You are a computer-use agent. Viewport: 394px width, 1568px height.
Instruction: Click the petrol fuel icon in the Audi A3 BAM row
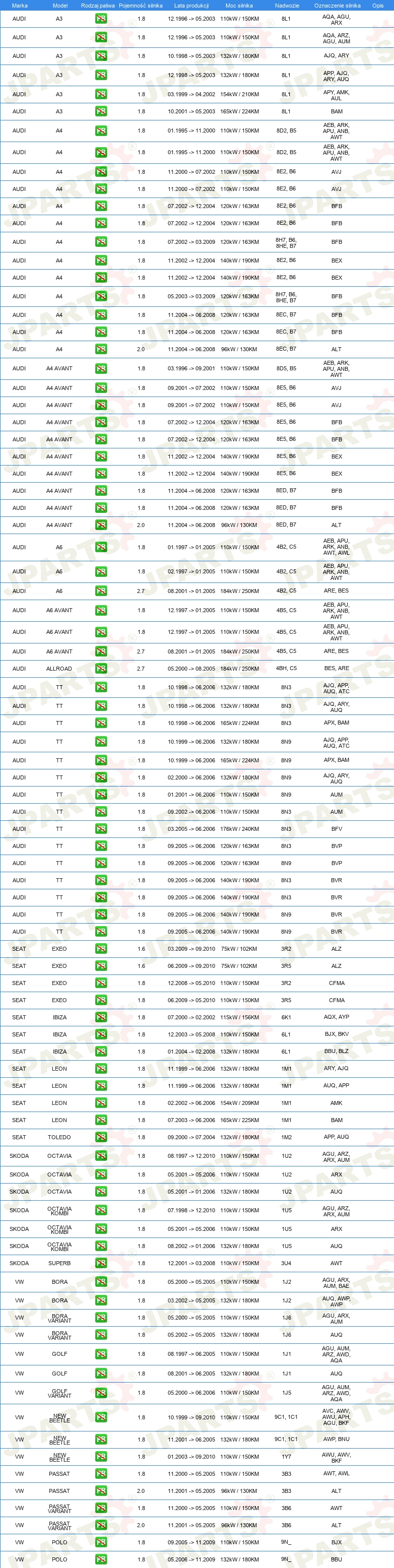coord(101,111)
